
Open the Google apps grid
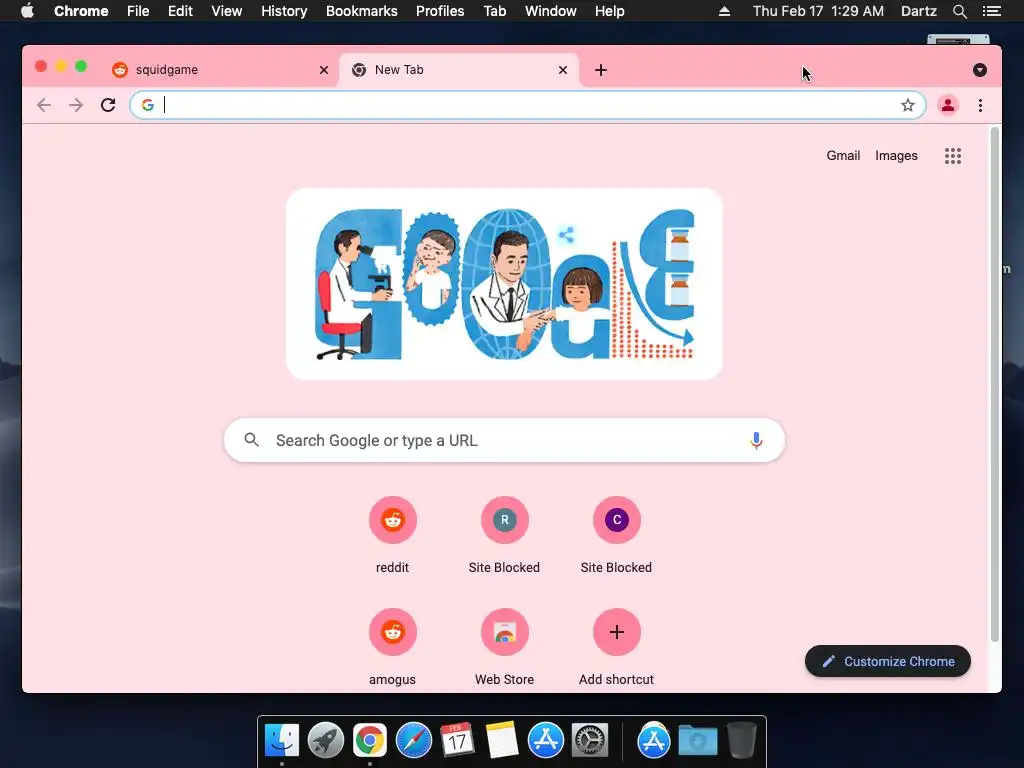pyautogui.click(x=953, y=156)
